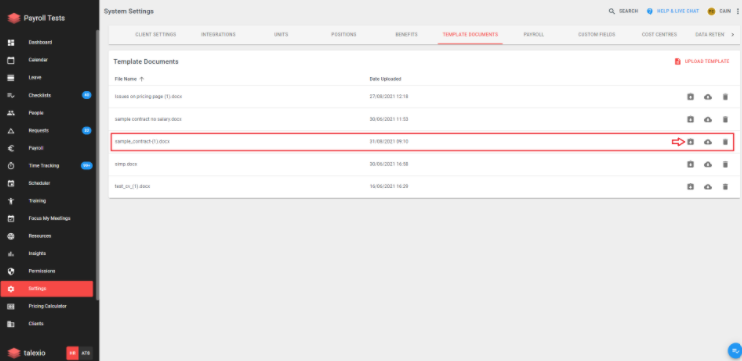The width and height of the screenshot is (742, 361).
Task: Click date '27/08/2021 12:18'
Action: [x=389, y=97]
